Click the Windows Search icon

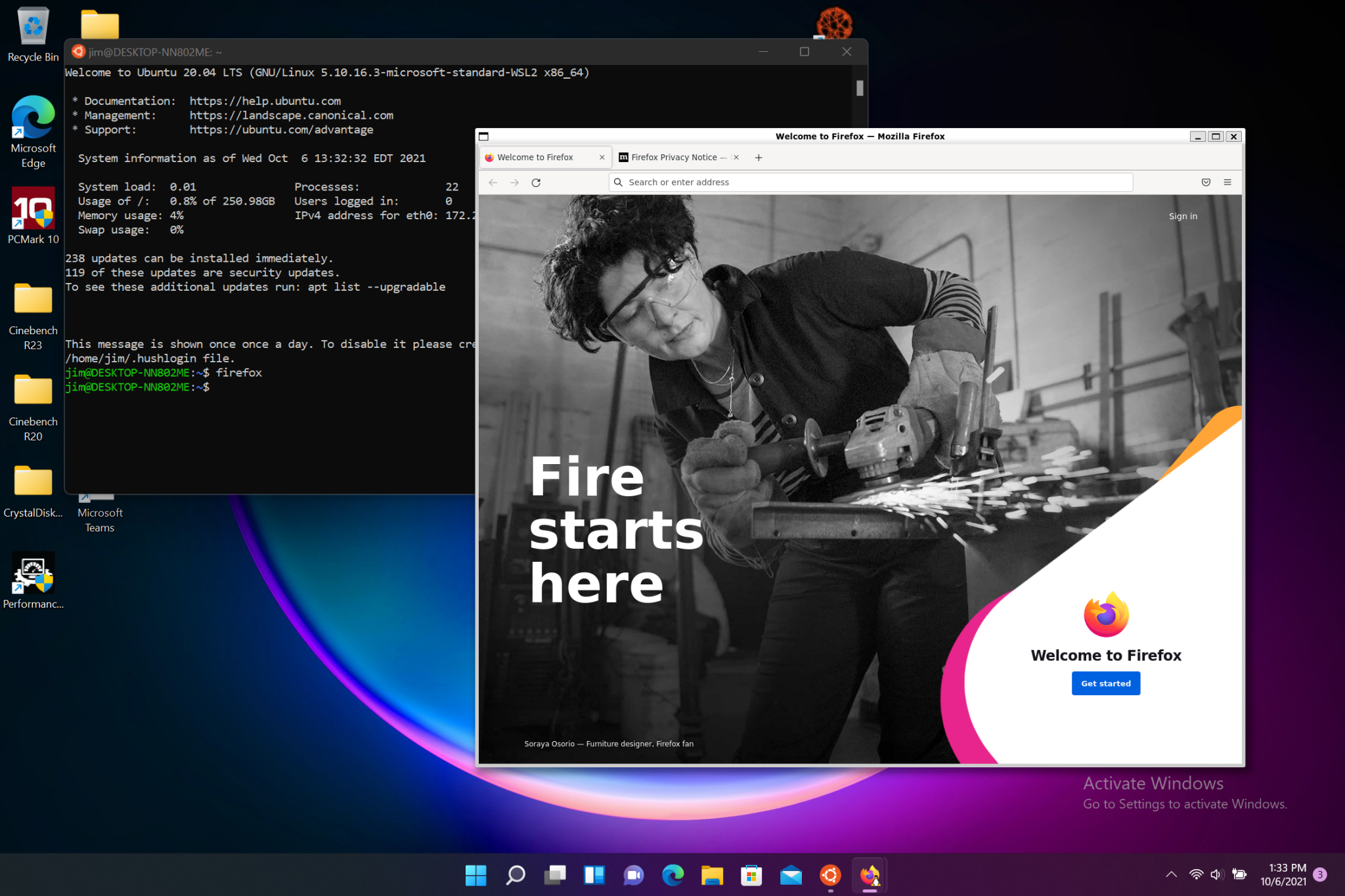pos(515,875)
